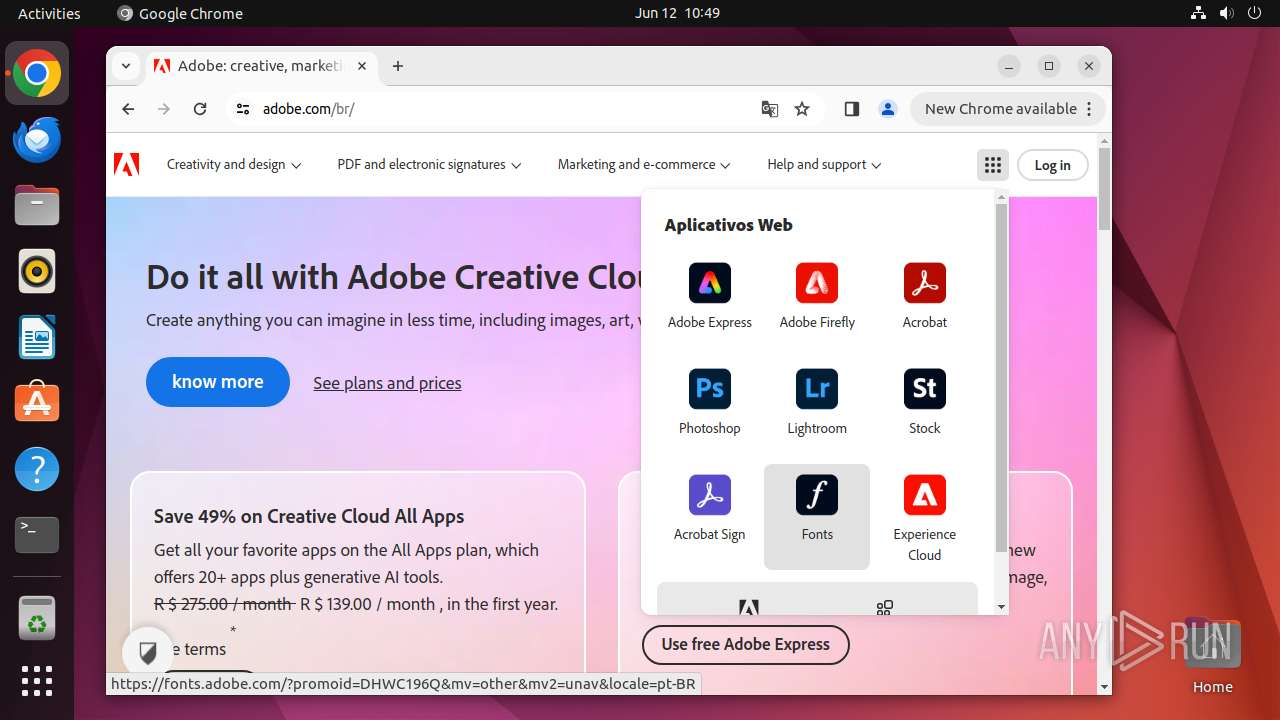Open Adobe Firefly web app
1280x720 pixels.
[817, 296]
